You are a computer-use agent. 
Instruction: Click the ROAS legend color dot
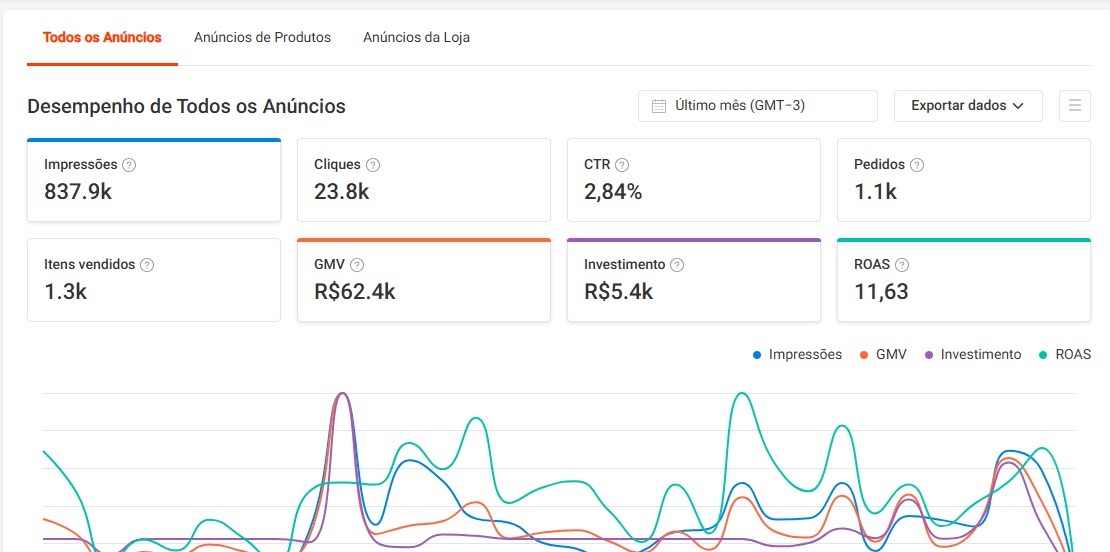click(1044, 355)
